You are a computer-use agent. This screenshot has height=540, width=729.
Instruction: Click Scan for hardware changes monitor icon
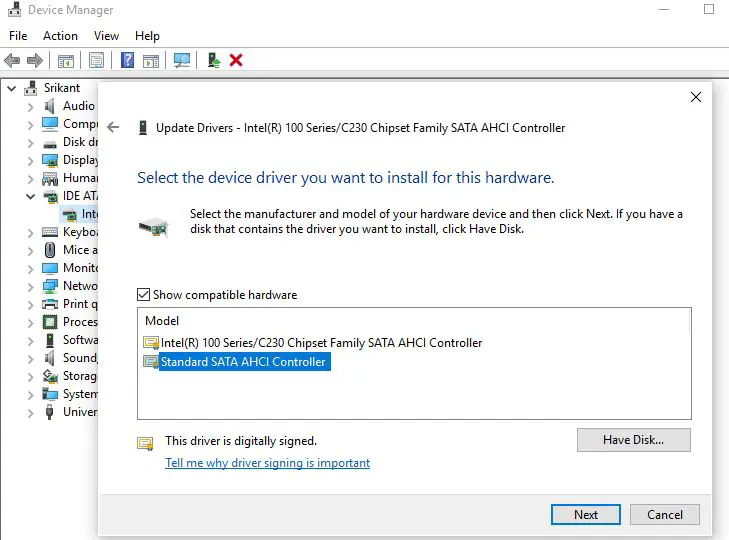coord(182,60)
